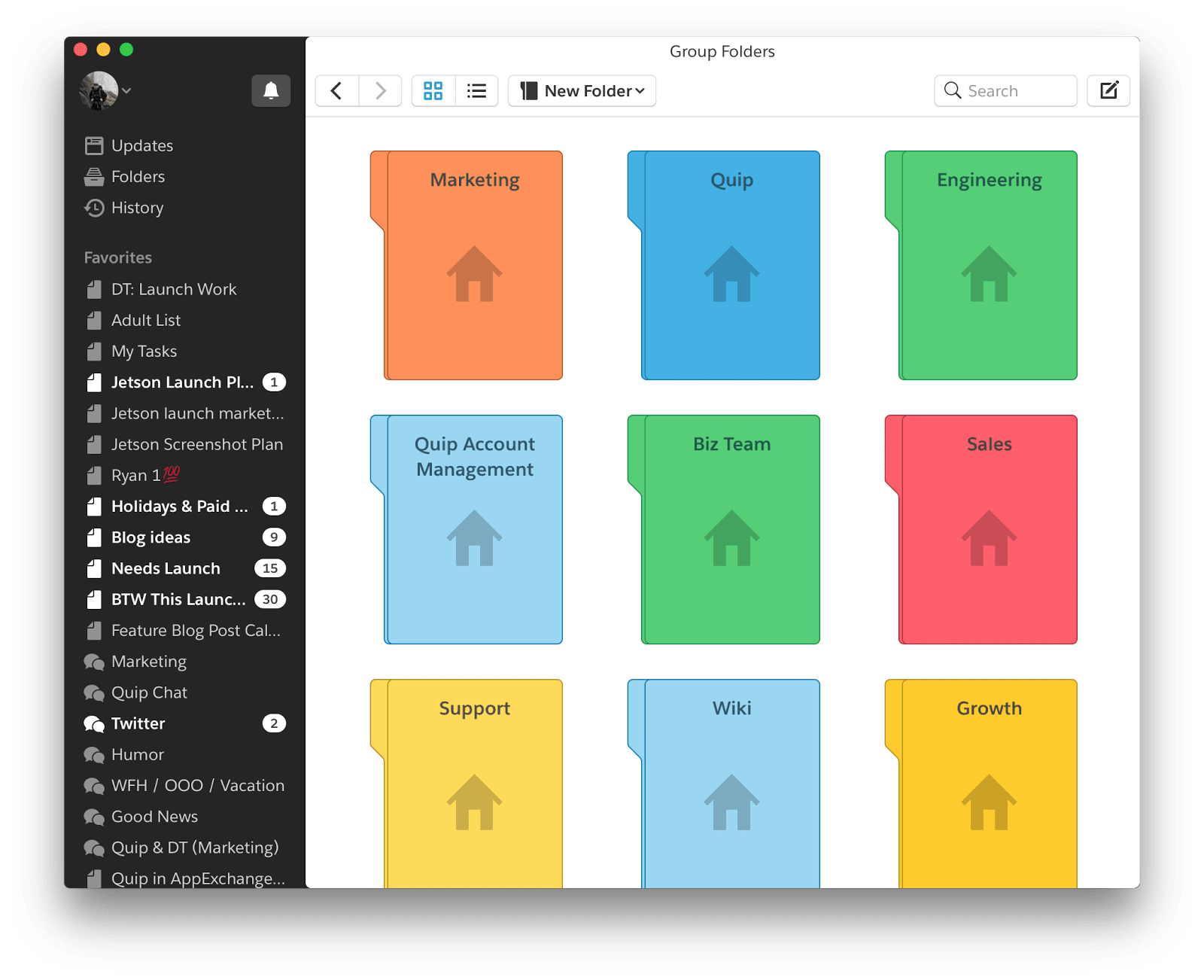Click the 30 unread badge on BTW This Launc...

tap(270, 599)
